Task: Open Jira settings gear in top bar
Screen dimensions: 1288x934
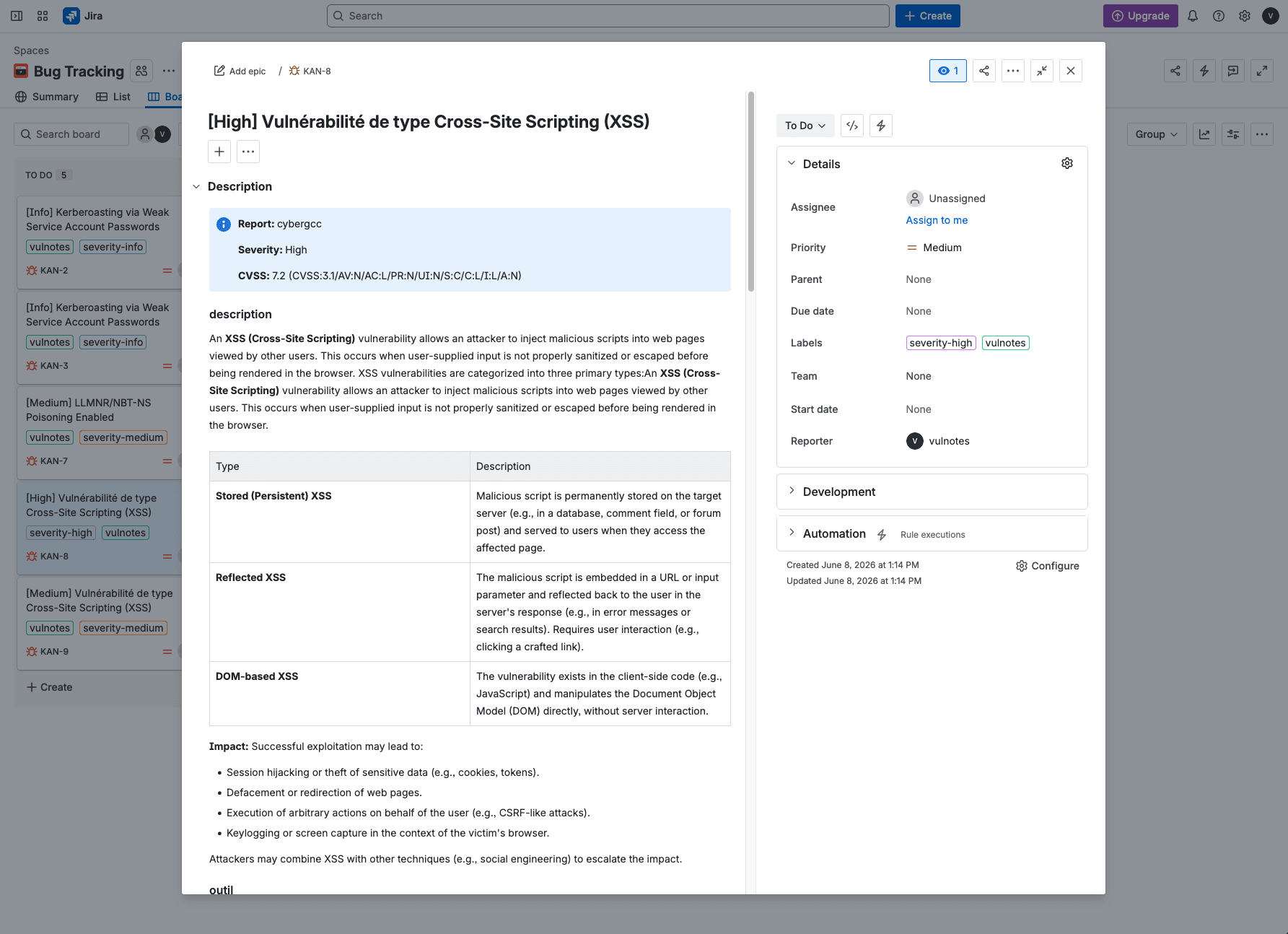Action: click(x=1245, y=16)
